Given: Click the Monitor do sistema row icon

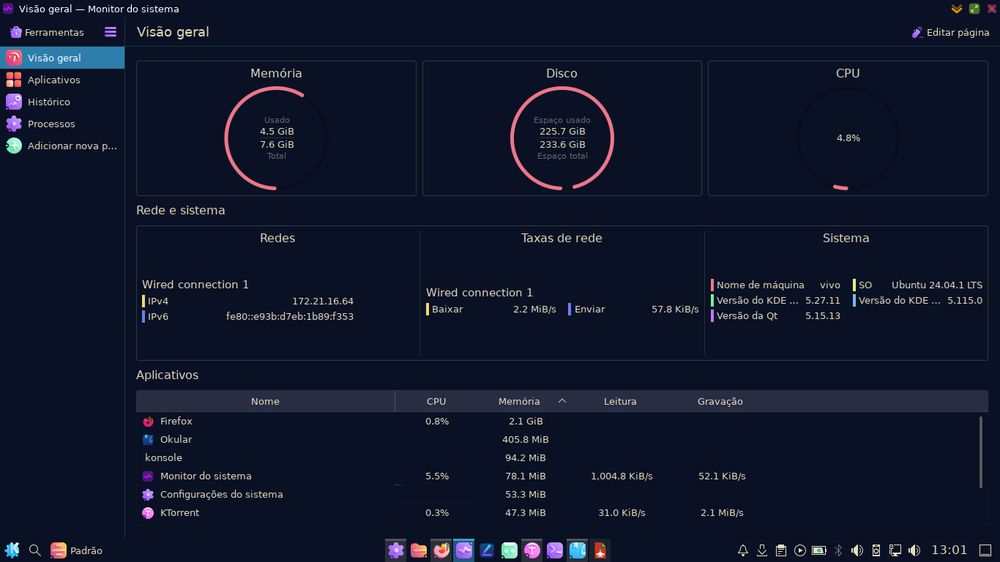Looking at the screenshot, I should 148,476.
